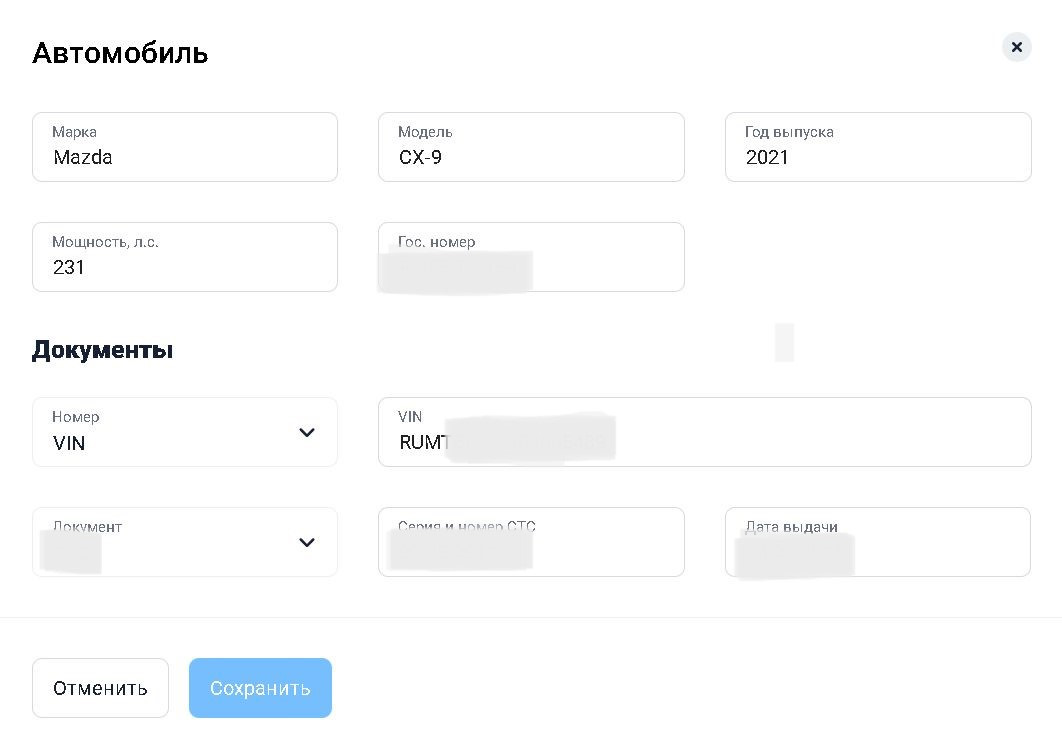Click the CX-9 model value
Image resolution: width=1062 pixels, height=740 pixels.
[420, 157]
